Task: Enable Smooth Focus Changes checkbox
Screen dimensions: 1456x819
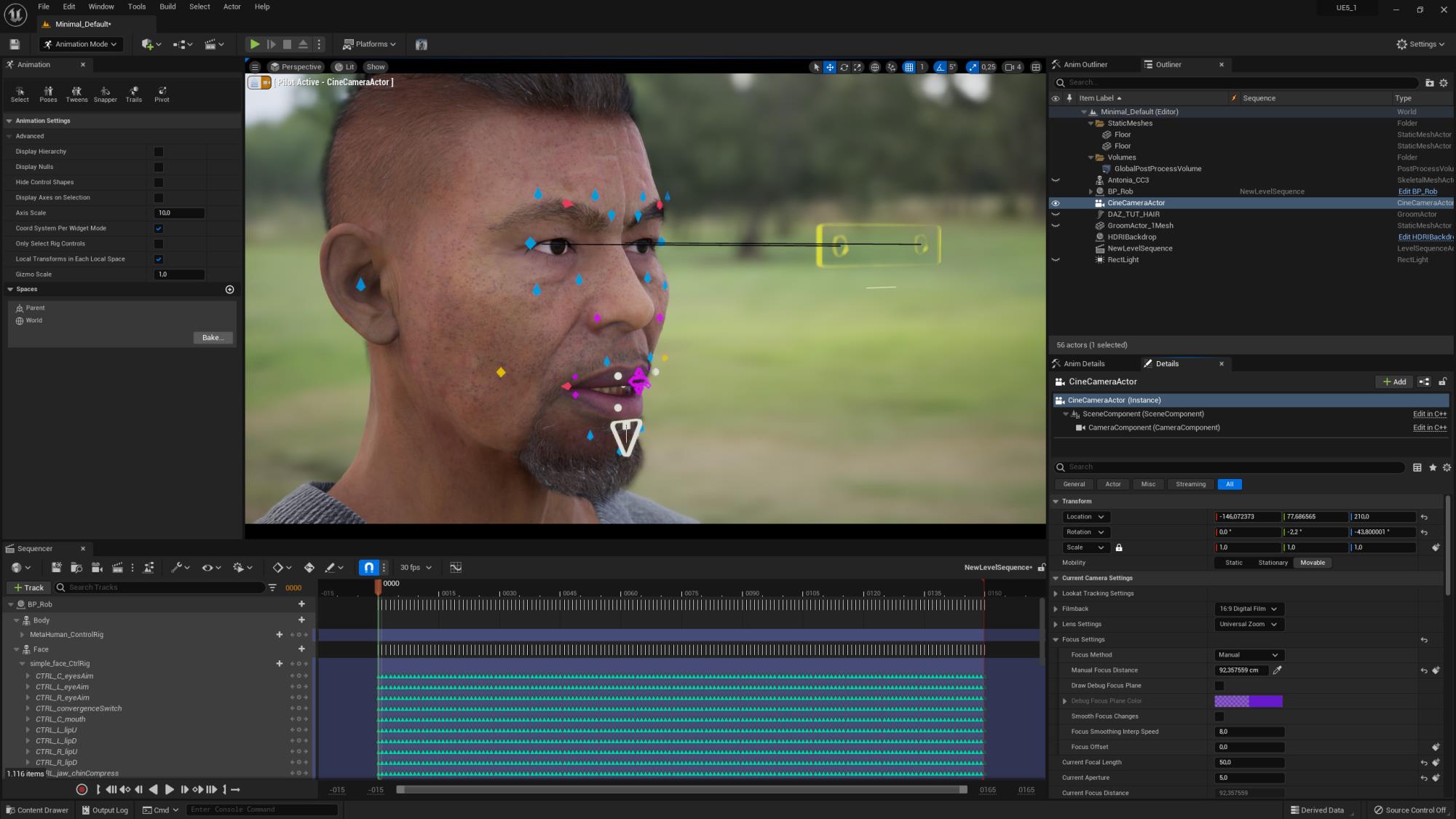Action: [1219, 716]
